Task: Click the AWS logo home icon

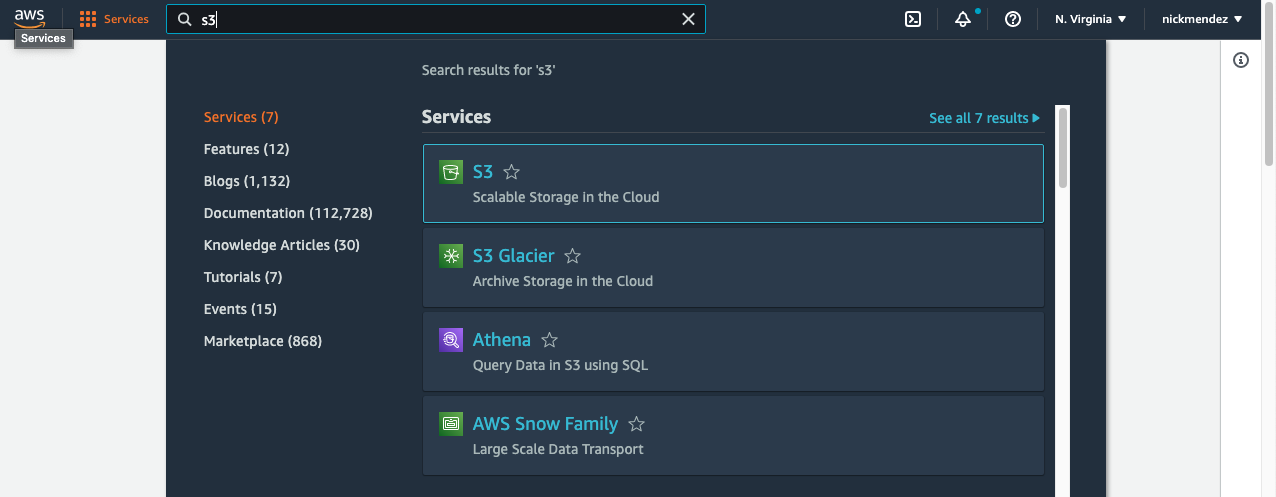Action: [x=30, y=18]
